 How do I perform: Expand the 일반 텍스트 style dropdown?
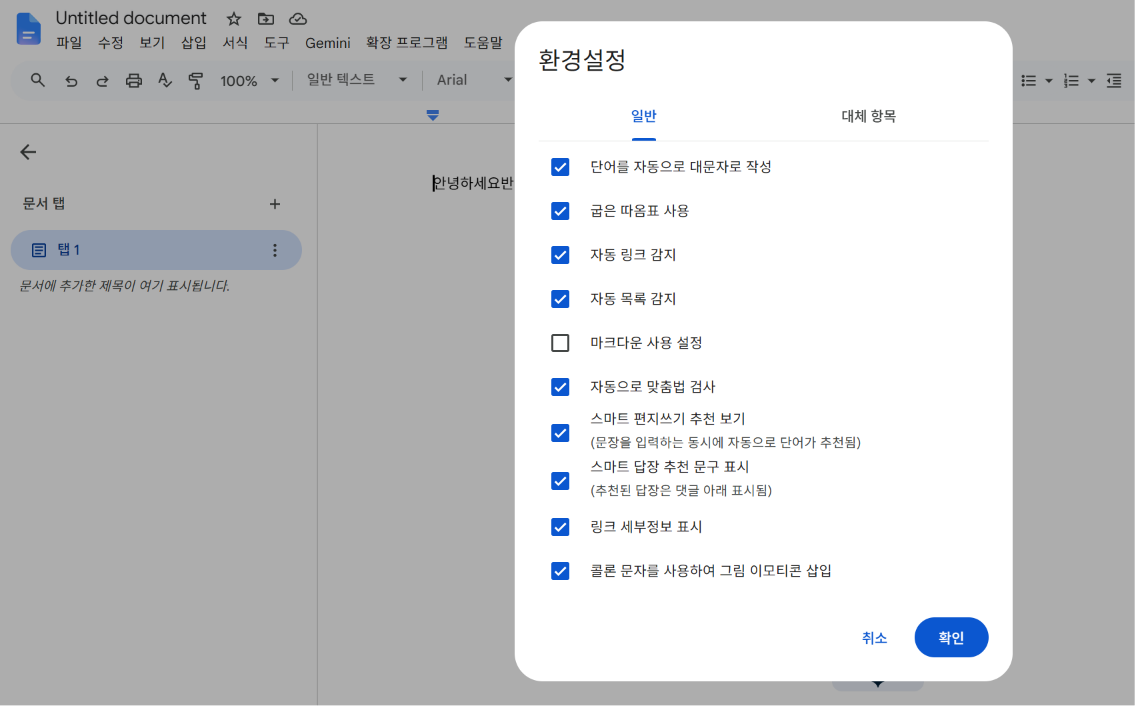click(357, 80)
